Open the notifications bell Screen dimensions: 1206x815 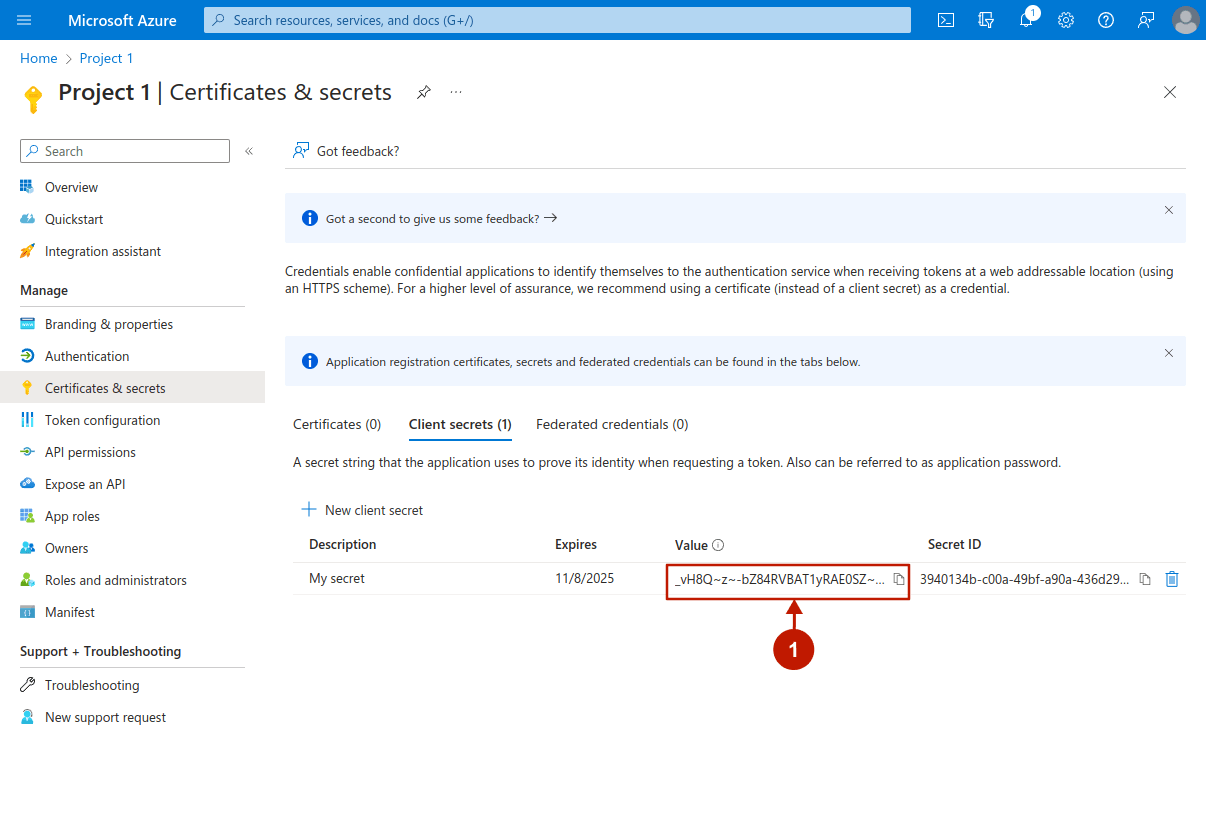[1026, 20]
